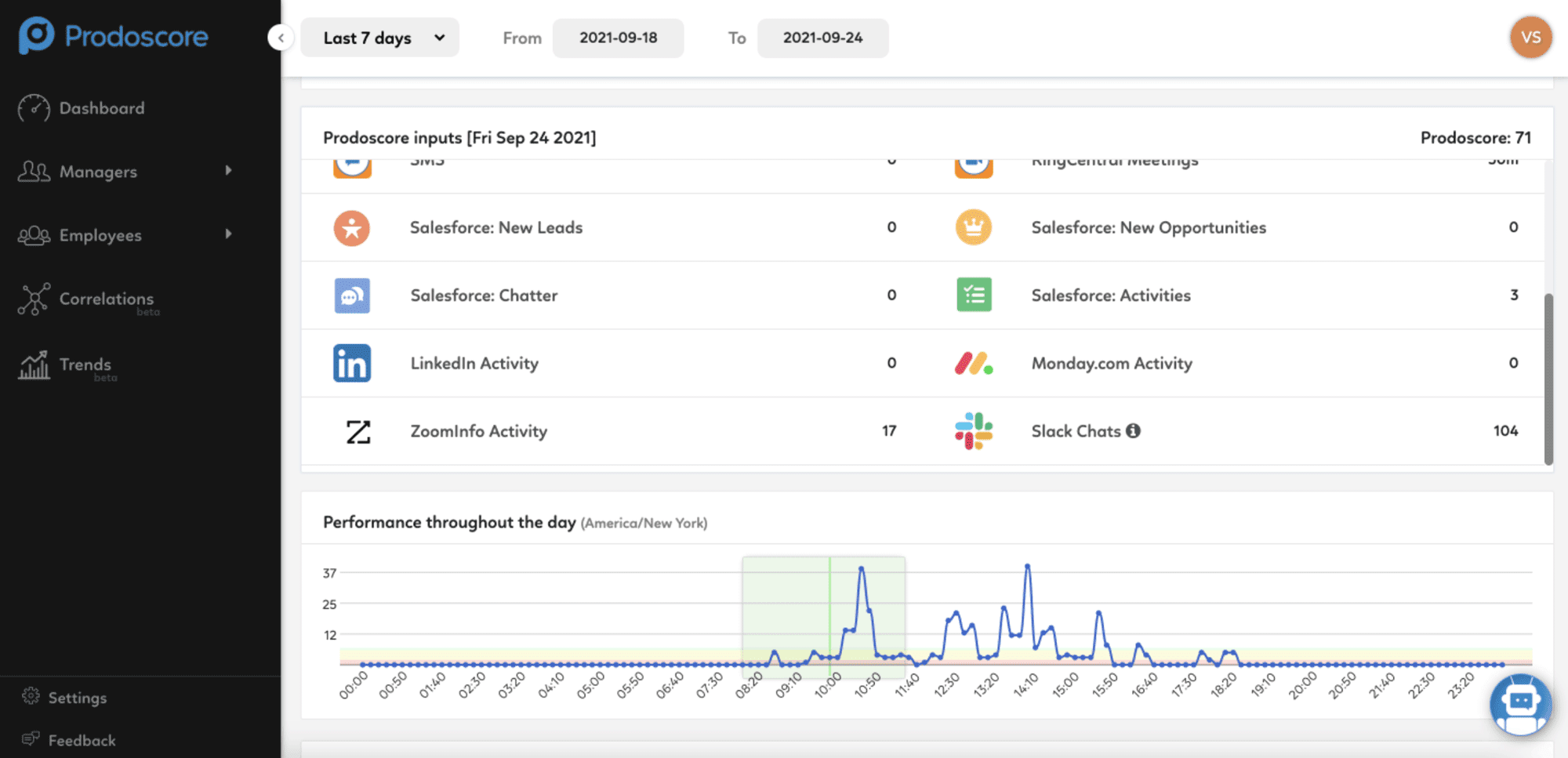Open Settings in the sidebar

[78, 698]
